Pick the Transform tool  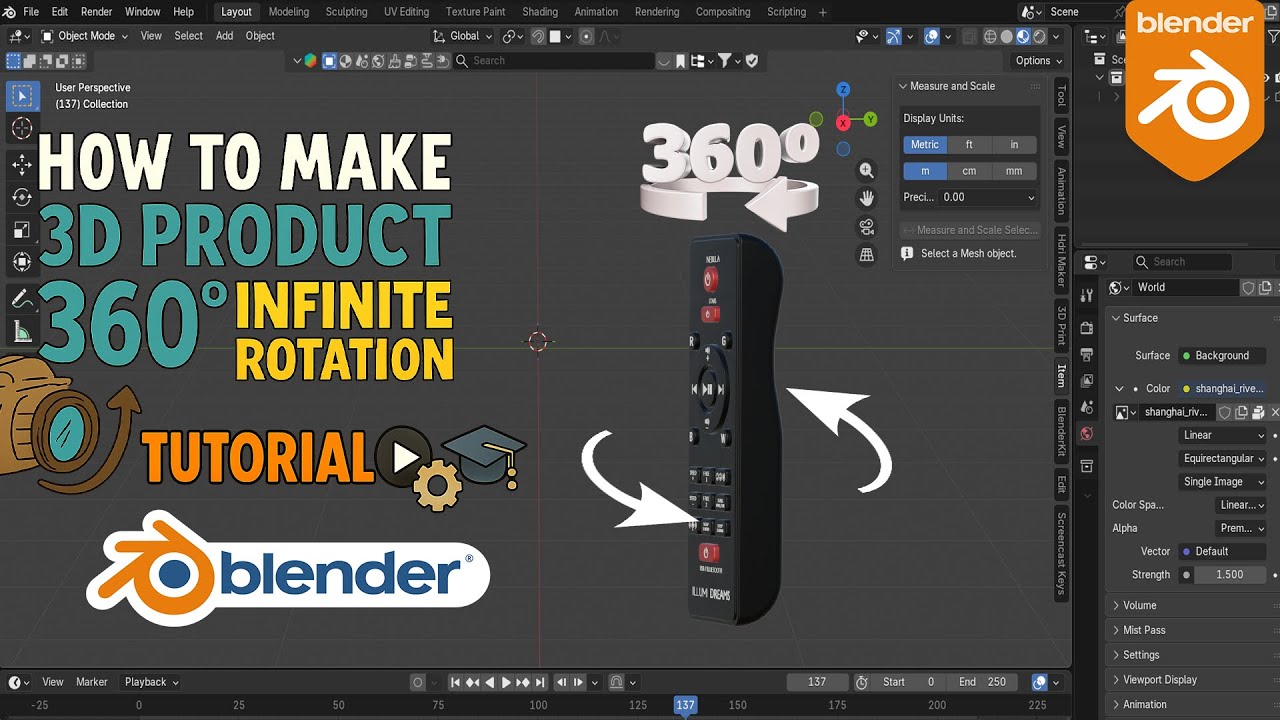[21, 262]
